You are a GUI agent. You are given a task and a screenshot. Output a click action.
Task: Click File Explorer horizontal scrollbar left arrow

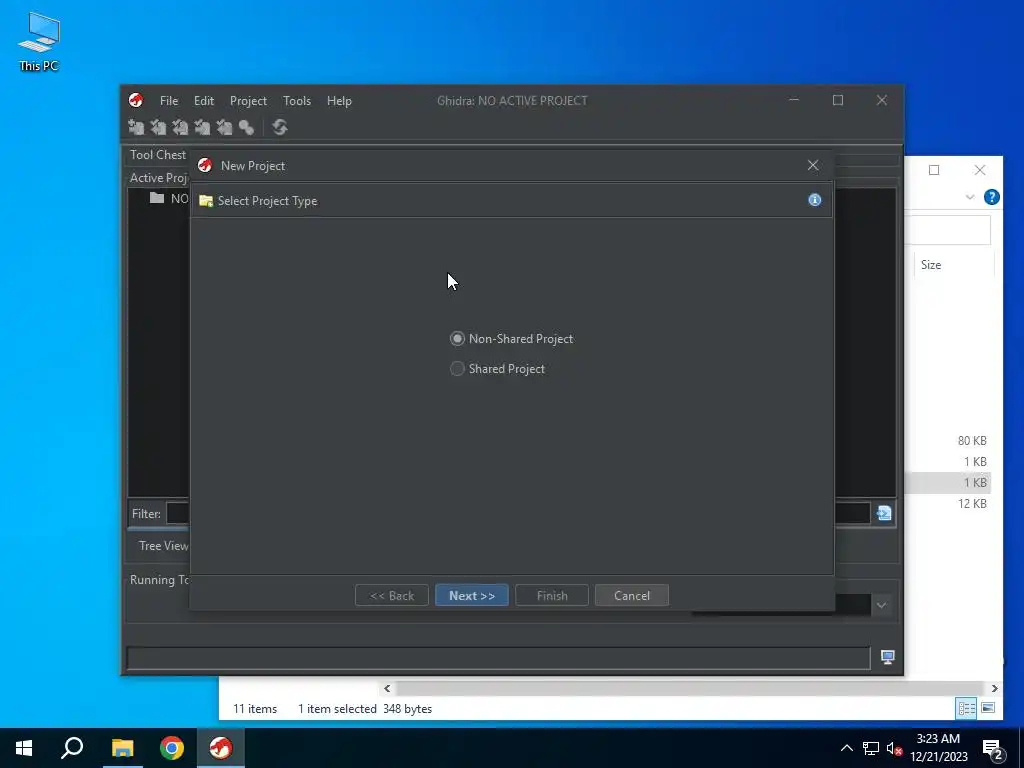387,688
